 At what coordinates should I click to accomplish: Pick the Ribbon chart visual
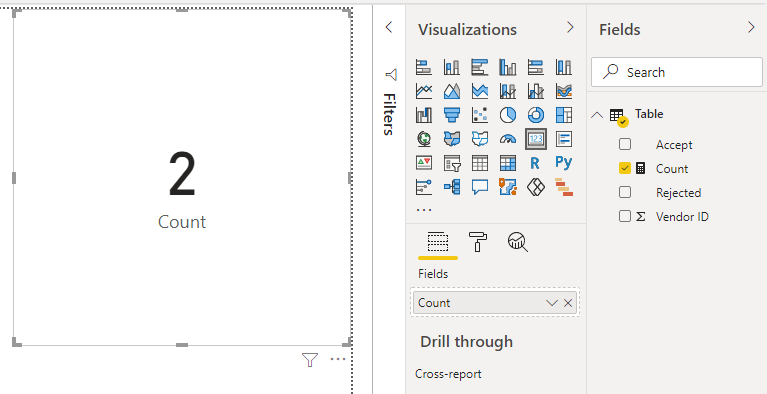(x=564, y=91)
